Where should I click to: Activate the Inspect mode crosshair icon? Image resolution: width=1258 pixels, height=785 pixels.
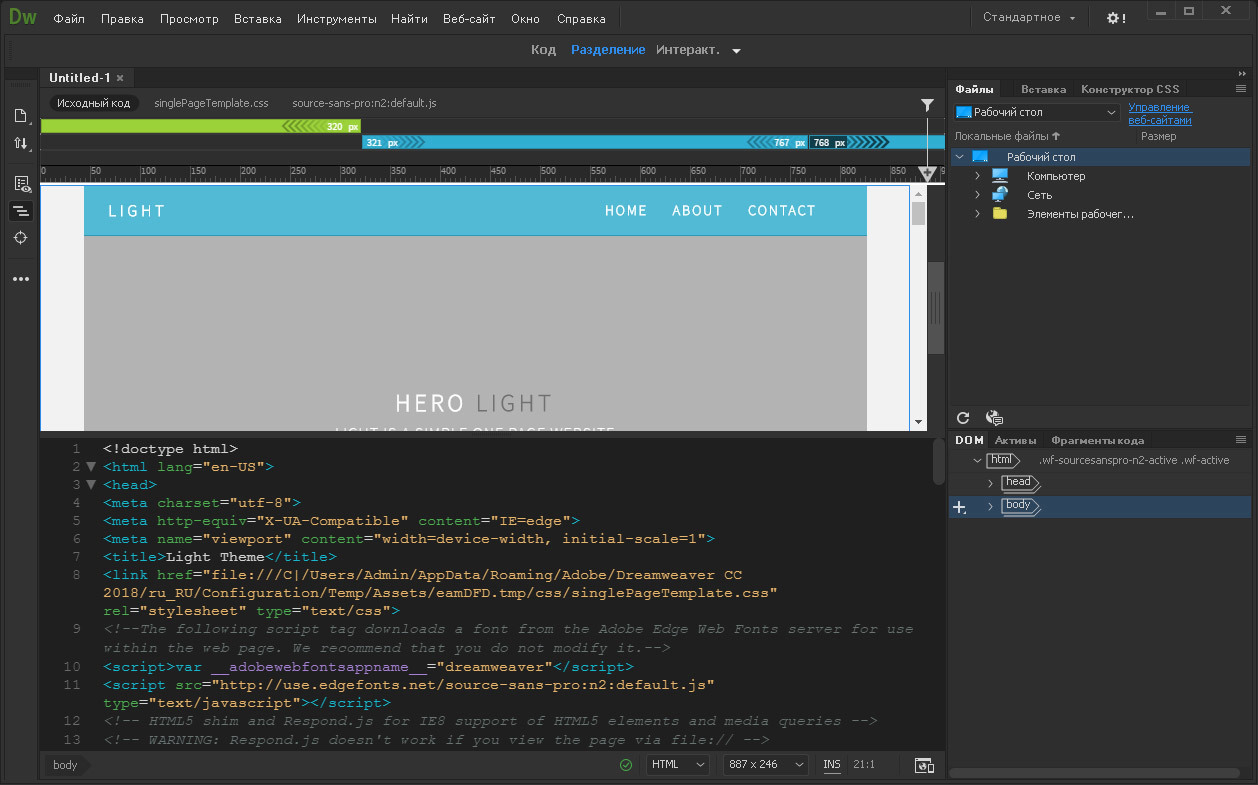20,238
